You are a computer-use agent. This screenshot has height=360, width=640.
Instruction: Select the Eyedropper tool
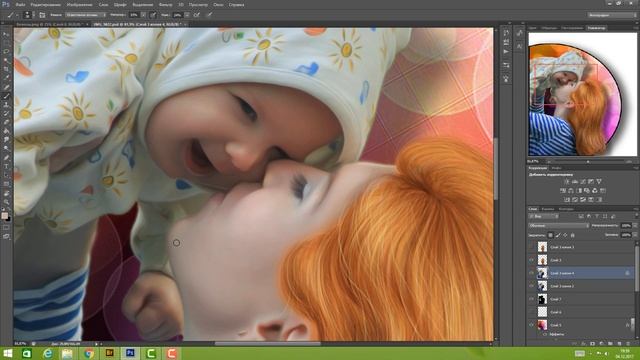click(6, 78)
